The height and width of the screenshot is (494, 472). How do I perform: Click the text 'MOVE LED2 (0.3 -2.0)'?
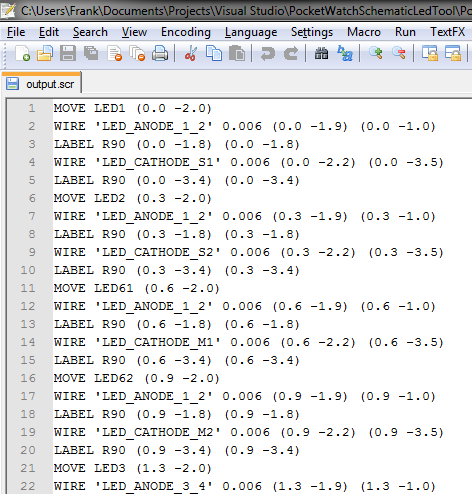pos(133,198)
